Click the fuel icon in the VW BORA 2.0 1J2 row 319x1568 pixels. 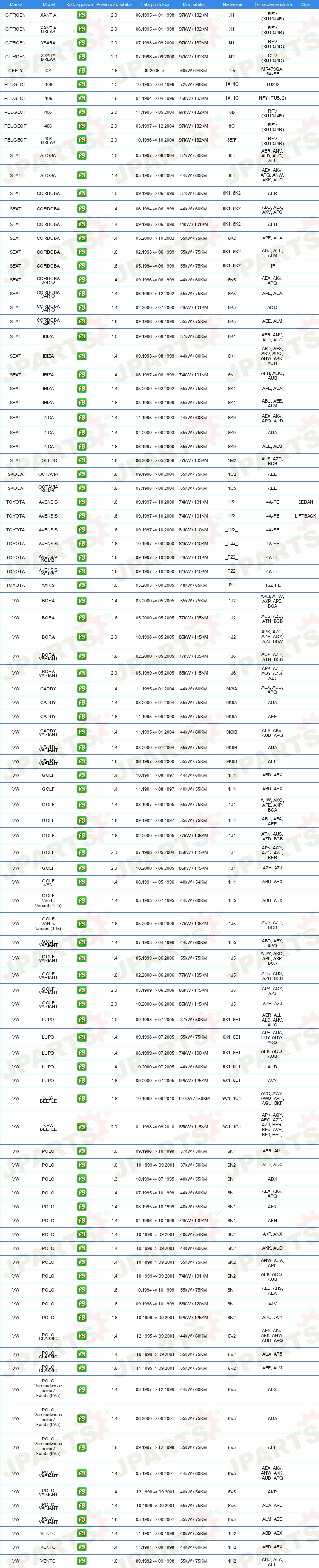(x=82, y=637)
